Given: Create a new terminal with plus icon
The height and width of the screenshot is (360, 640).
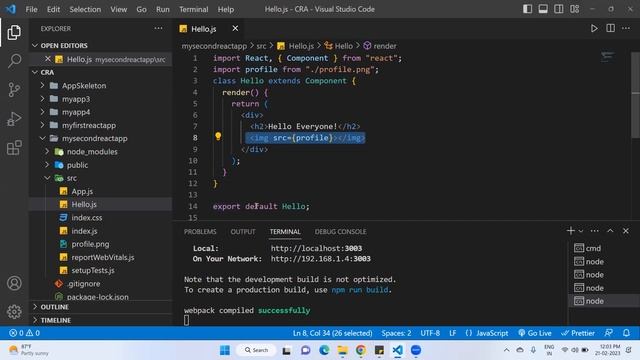Looking at the screenshot, I should tap(571, 231).
